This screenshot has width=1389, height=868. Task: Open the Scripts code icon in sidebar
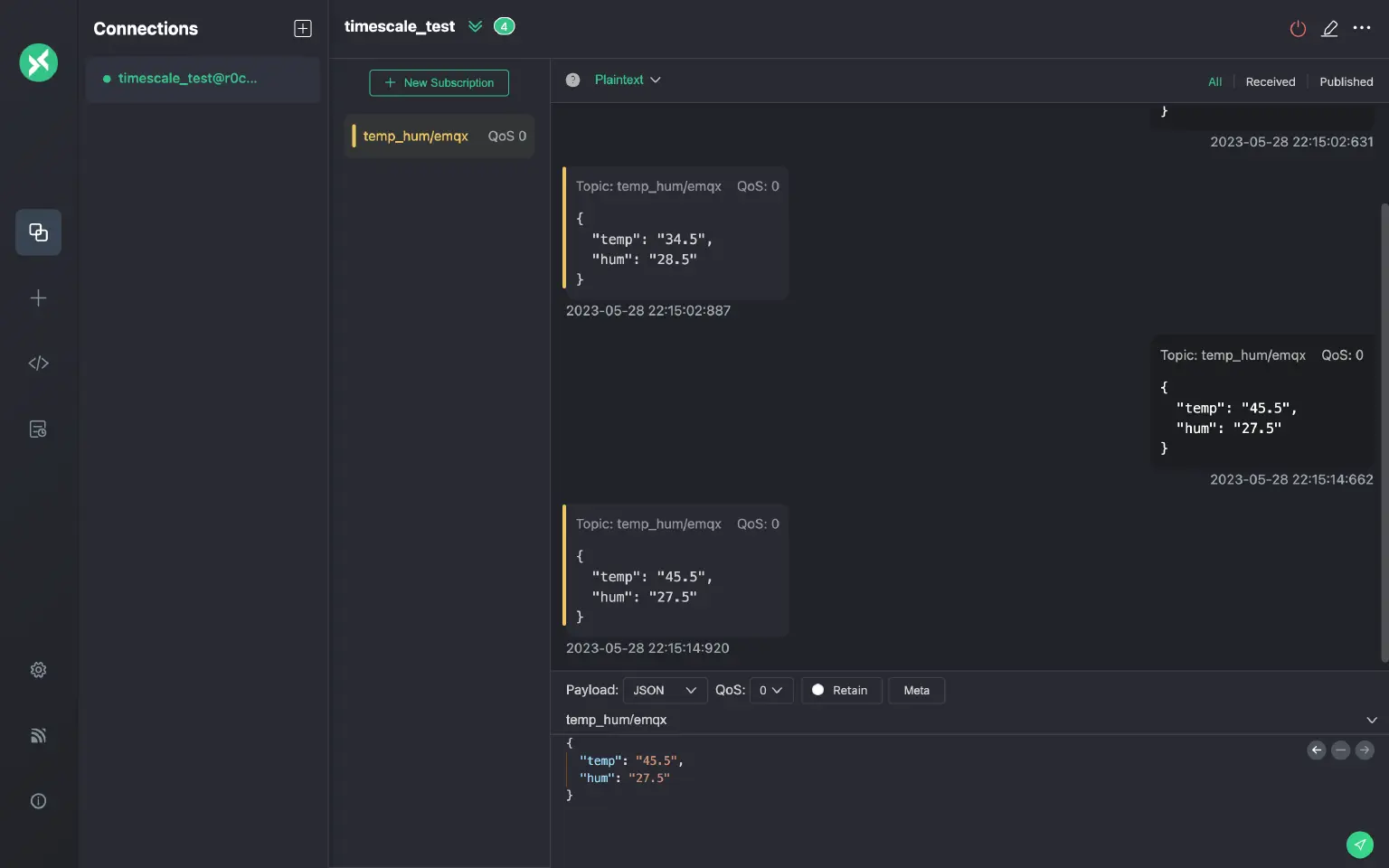click(x=38, y=363)
